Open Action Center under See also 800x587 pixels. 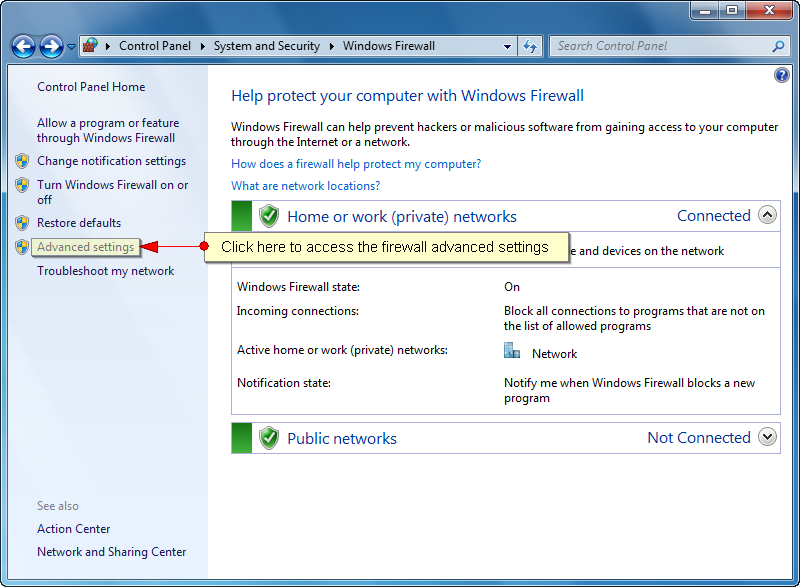[x=73, y=529]
